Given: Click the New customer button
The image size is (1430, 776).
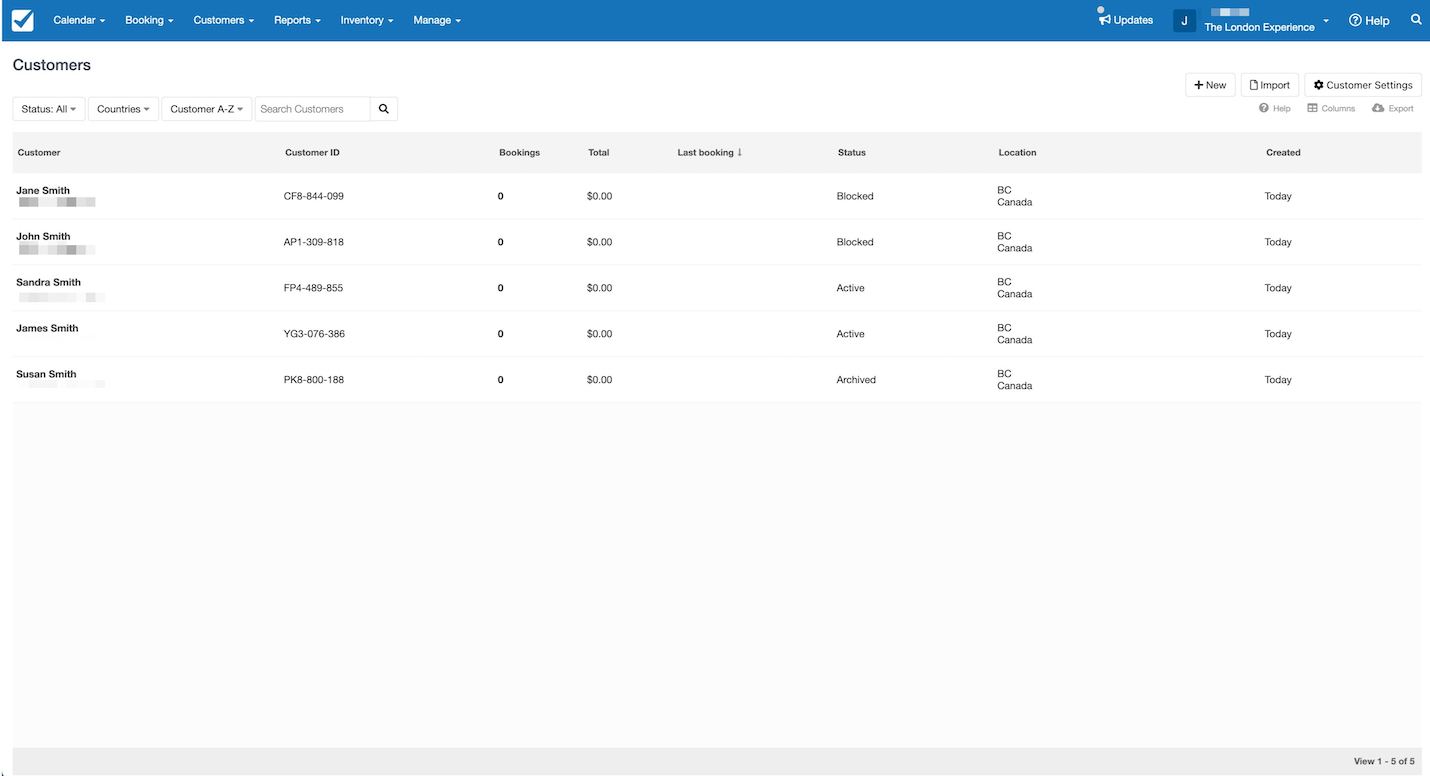Looking at the screenshot, I should (1210, 85).
